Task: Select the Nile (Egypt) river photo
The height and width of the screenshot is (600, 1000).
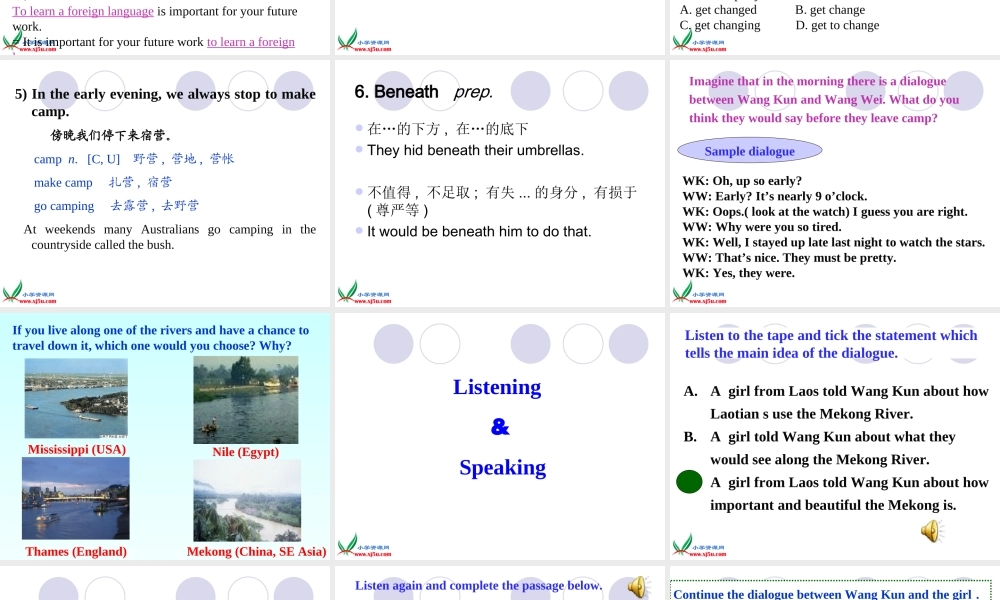Action: (x=246, y=400)
